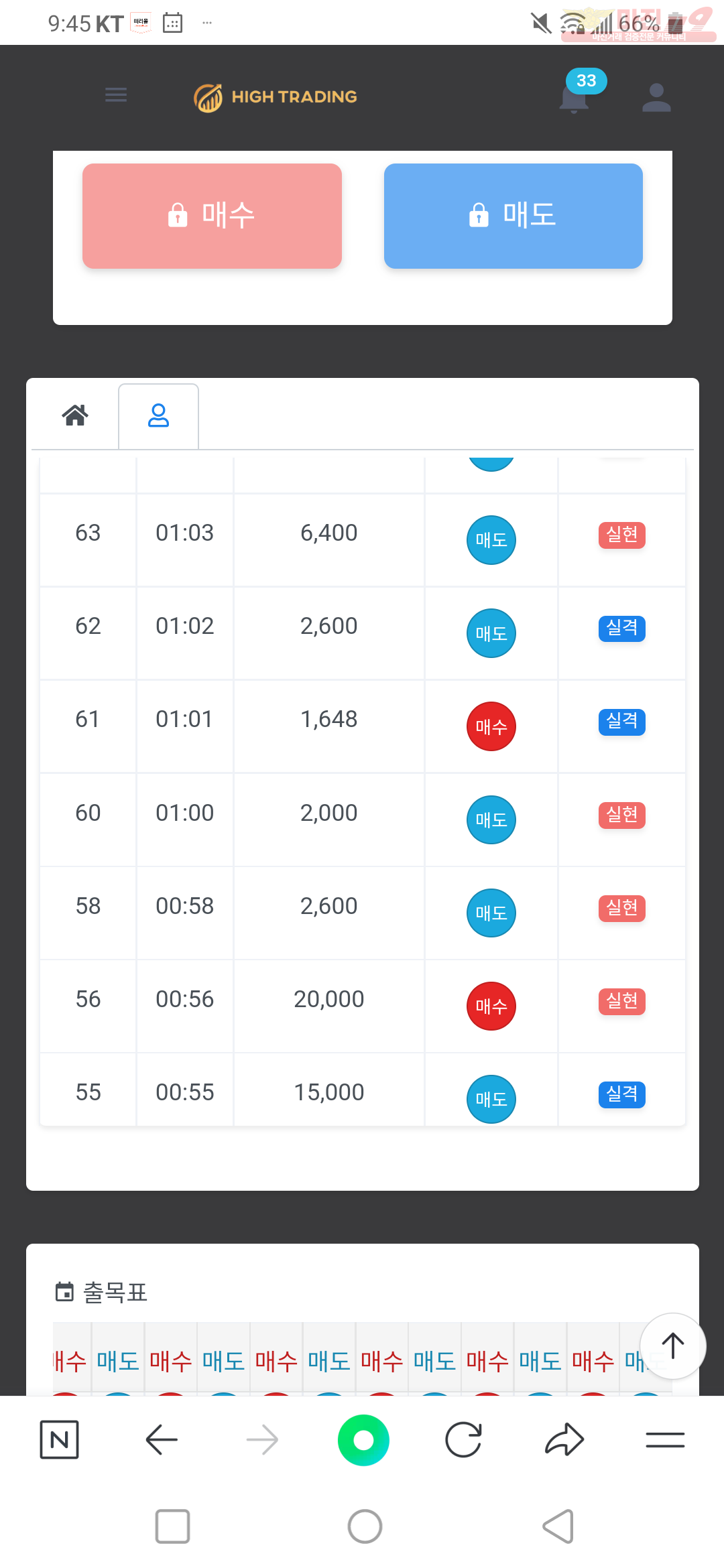Viewport: 724px width, 1568px height.
Task: Go back with browser back arrow
Action: point(162,1439)
